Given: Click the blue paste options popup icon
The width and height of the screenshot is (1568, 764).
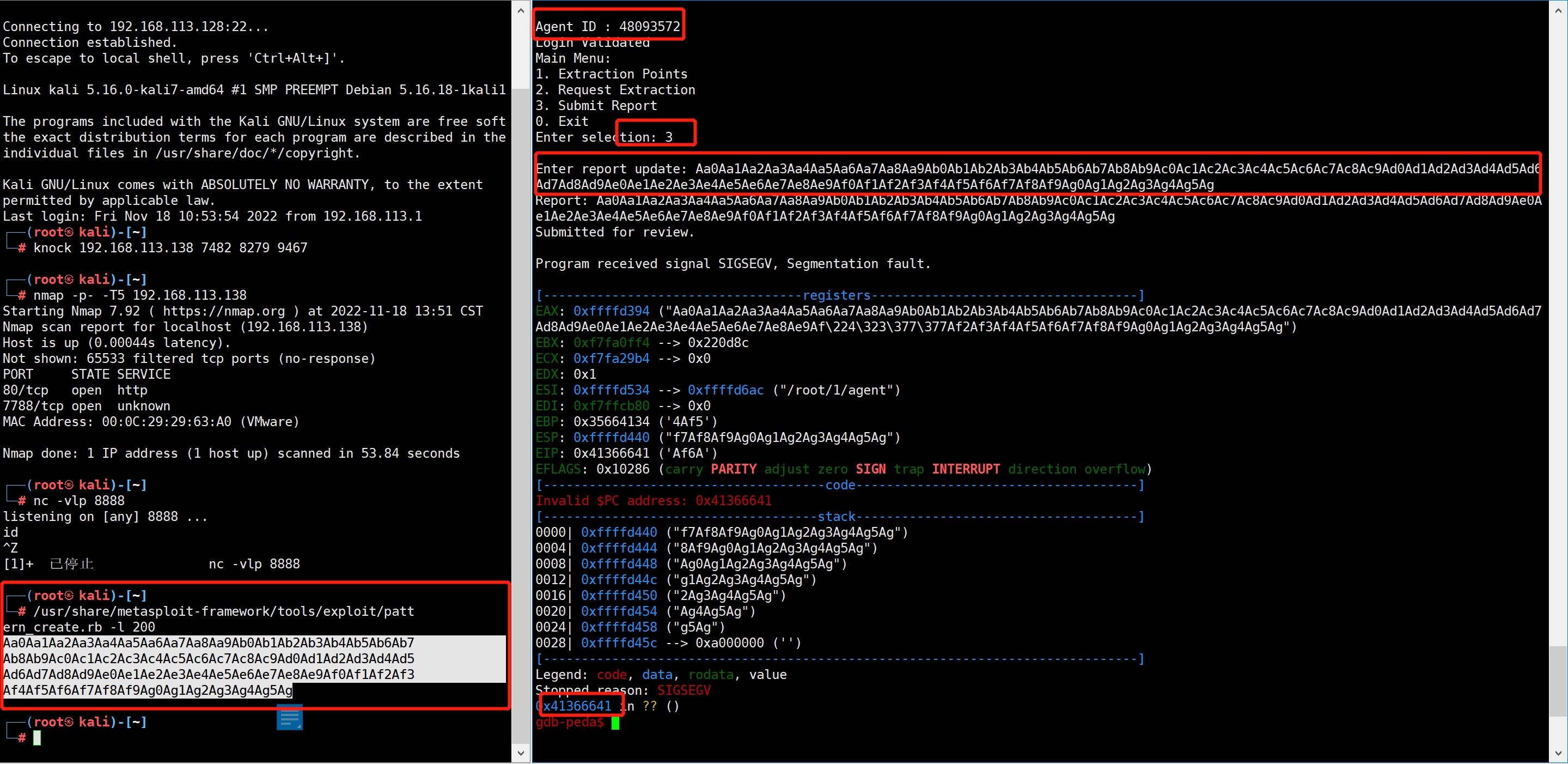Looking at the screenshot, I should [x=289, y=718].
